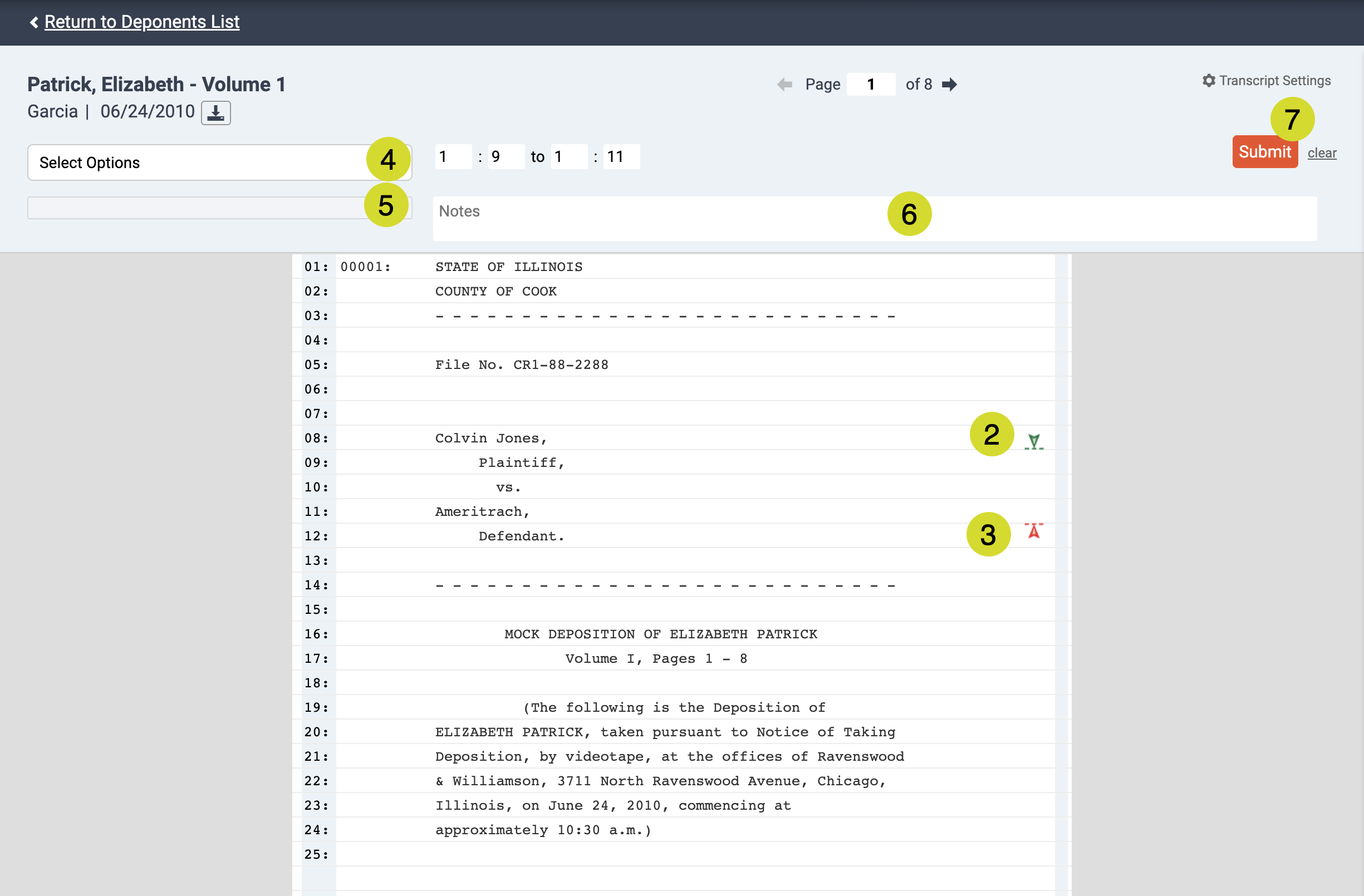Screen dimensions: 1364x896
Task: Open the Select Options dropdown
Action: pyautogui.click(x=219, y=163)
